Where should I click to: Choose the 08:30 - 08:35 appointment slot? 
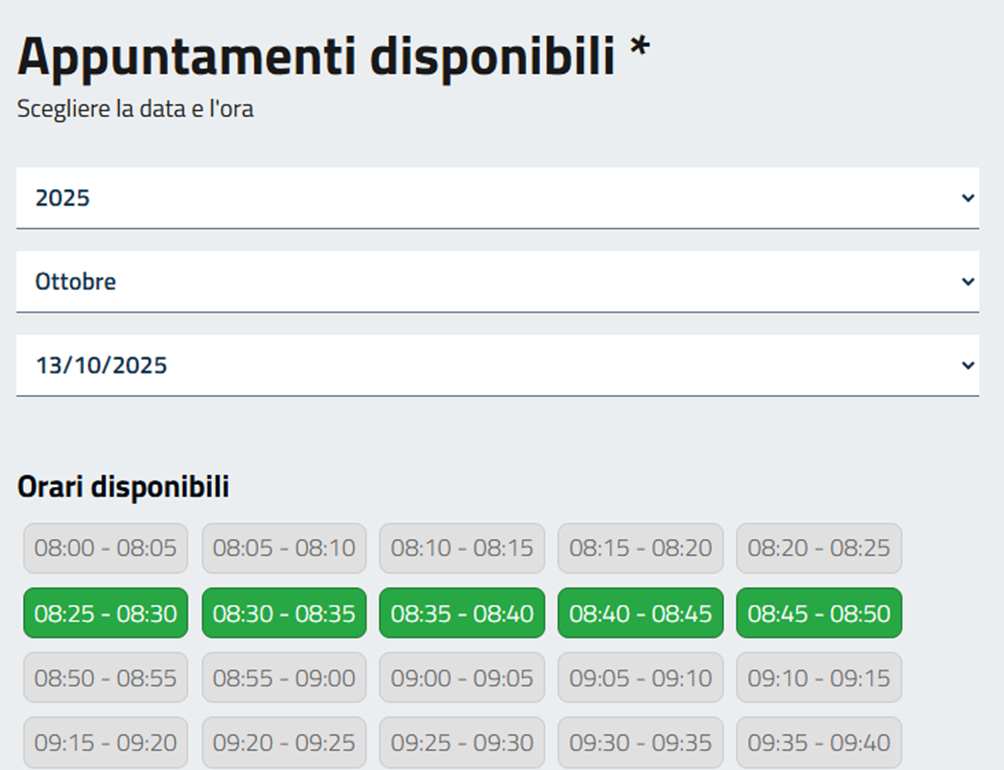coord(284,613)
